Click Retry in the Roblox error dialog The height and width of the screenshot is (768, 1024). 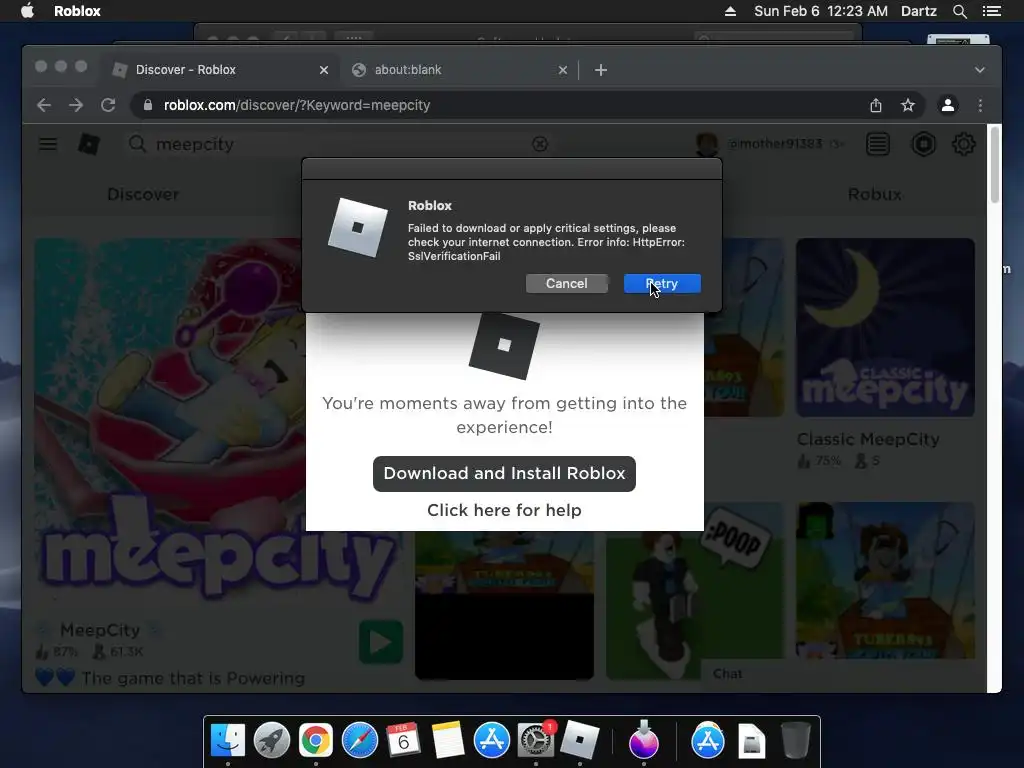[662, 283]
